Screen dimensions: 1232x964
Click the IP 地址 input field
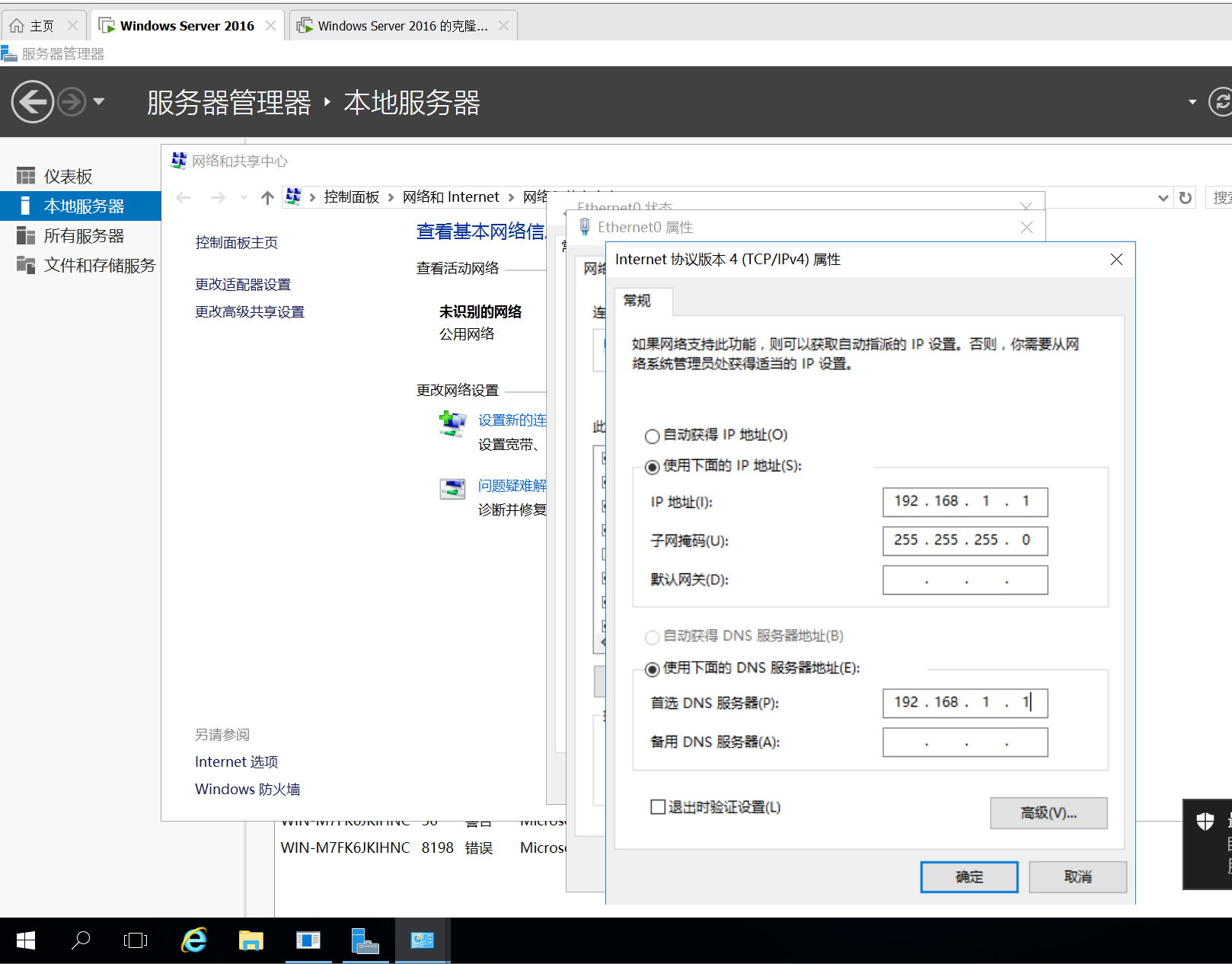[x=965, y=502]
